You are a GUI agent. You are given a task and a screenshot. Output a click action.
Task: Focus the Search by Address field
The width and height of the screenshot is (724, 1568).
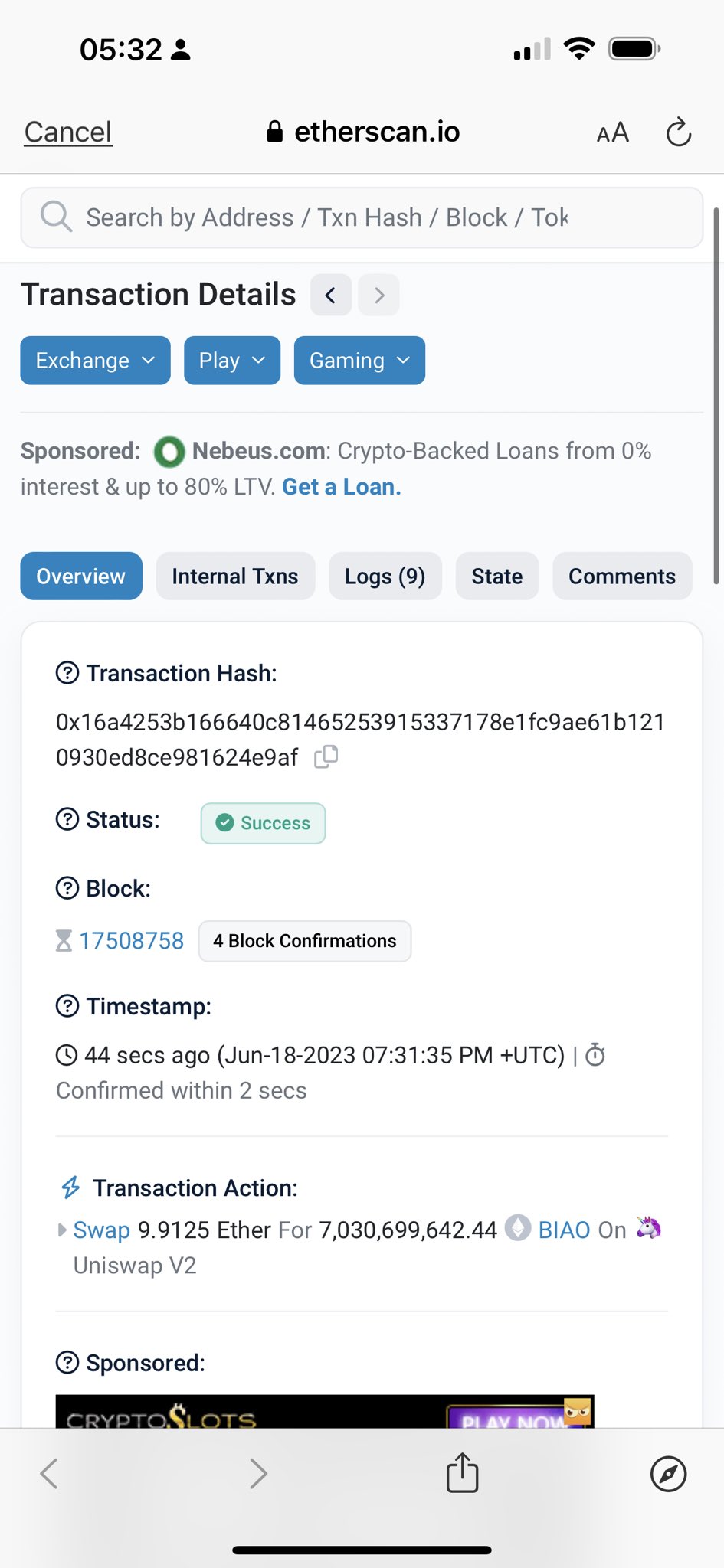[362, 217]
